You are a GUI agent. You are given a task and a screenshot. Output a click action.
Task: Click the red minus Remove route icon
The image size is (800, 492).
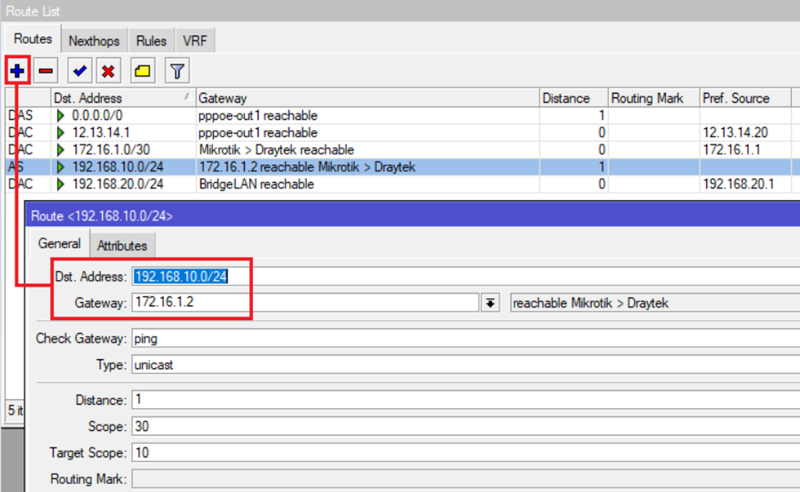(x=45, y=71)
